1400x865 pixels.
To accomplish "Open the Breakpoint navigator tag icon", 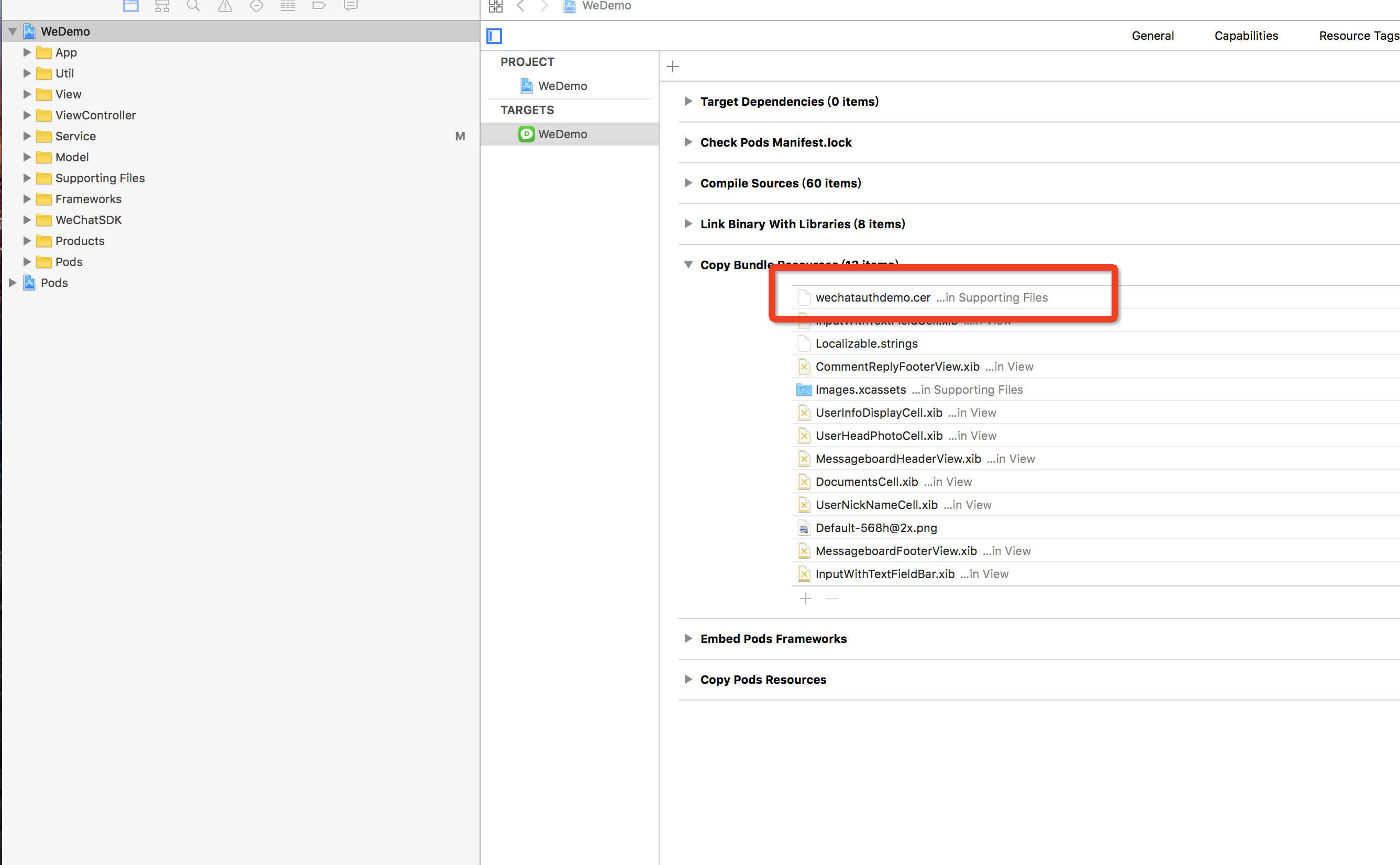I will pos(319,6).
